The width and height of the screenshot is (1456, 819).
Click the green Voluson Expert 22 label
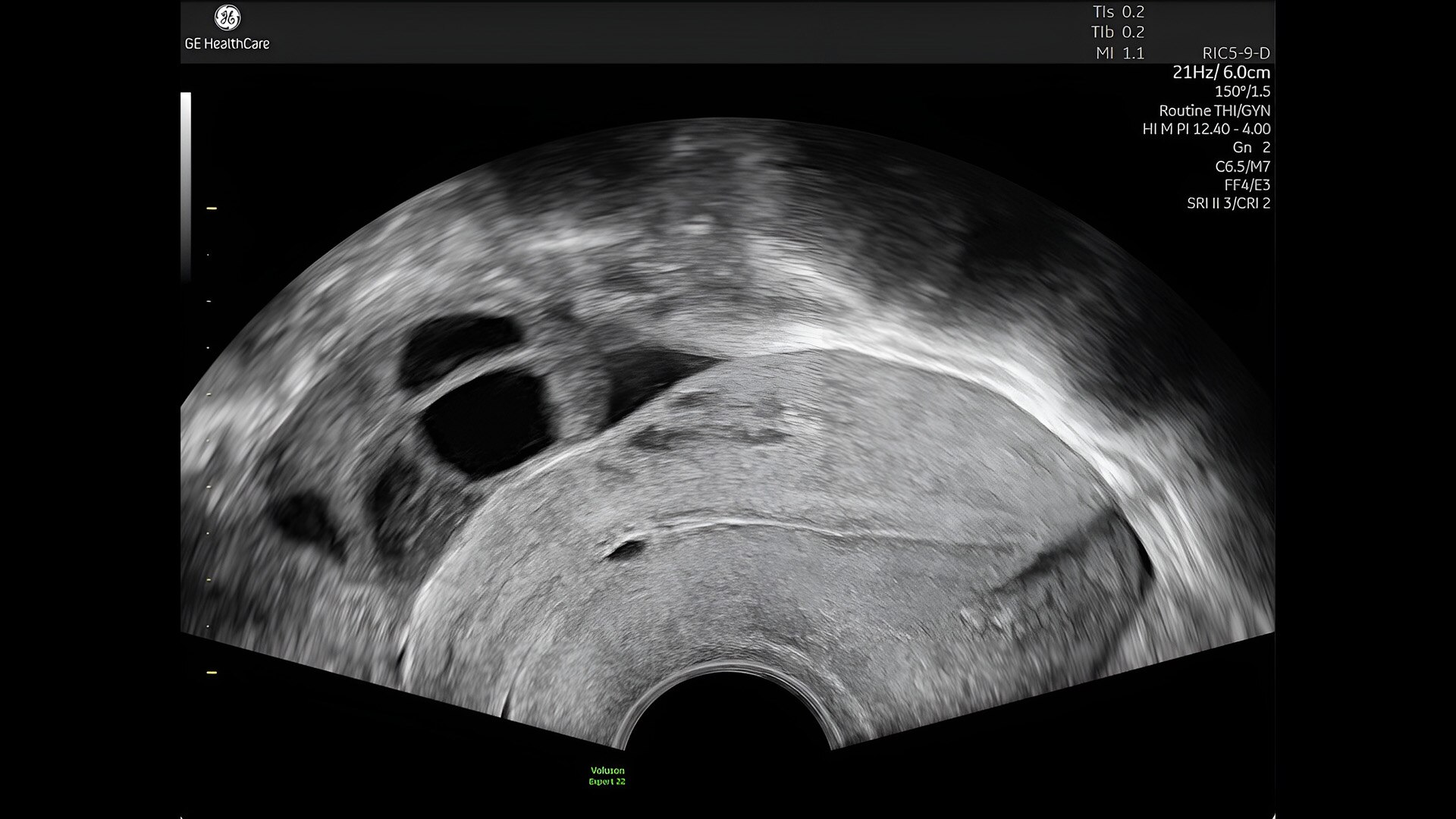tap(607, 776)
